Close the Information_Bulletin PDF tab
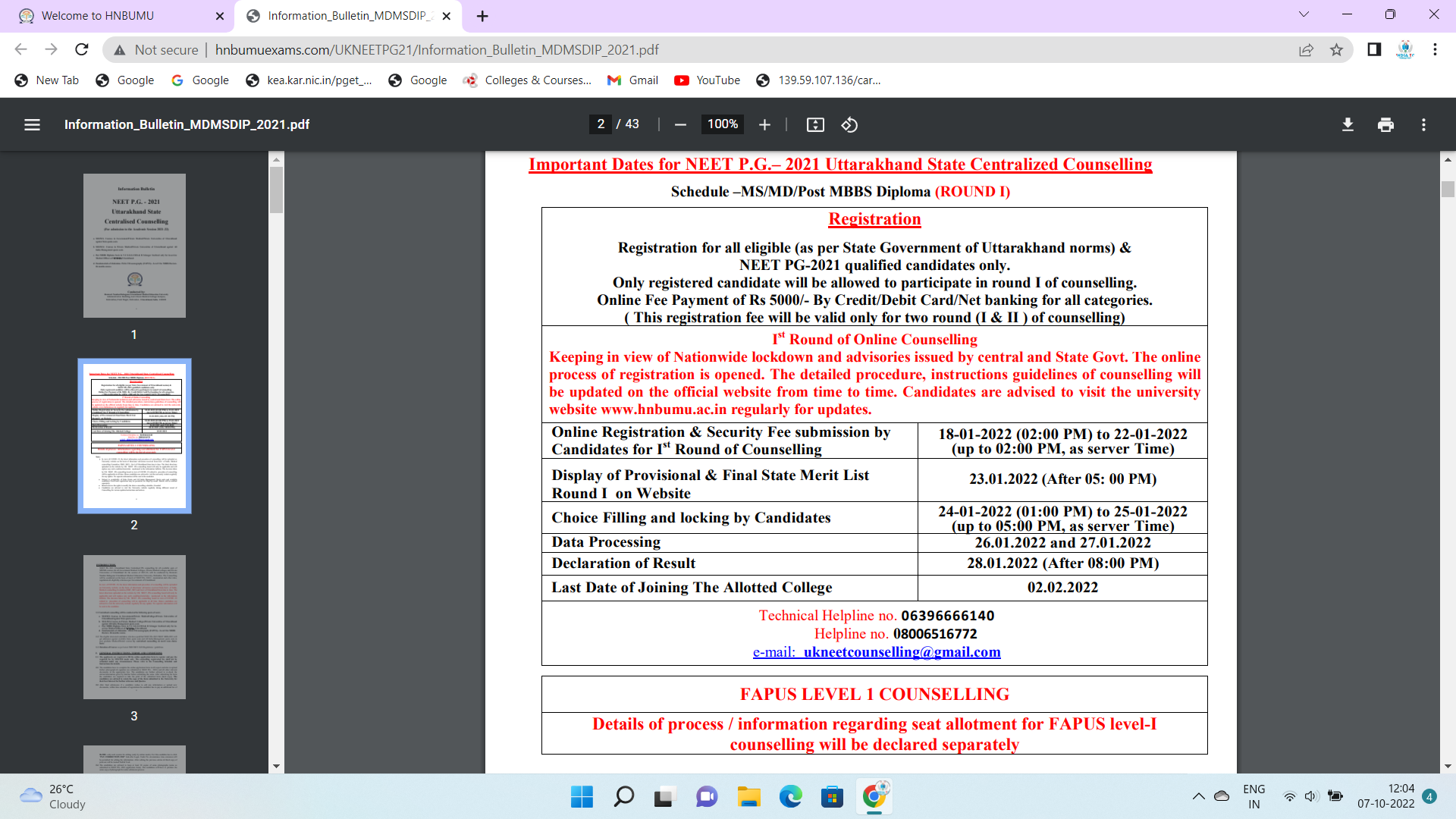Image resolution: width=1456 pixels, height=819 pixels. click(x=447, y=16)
